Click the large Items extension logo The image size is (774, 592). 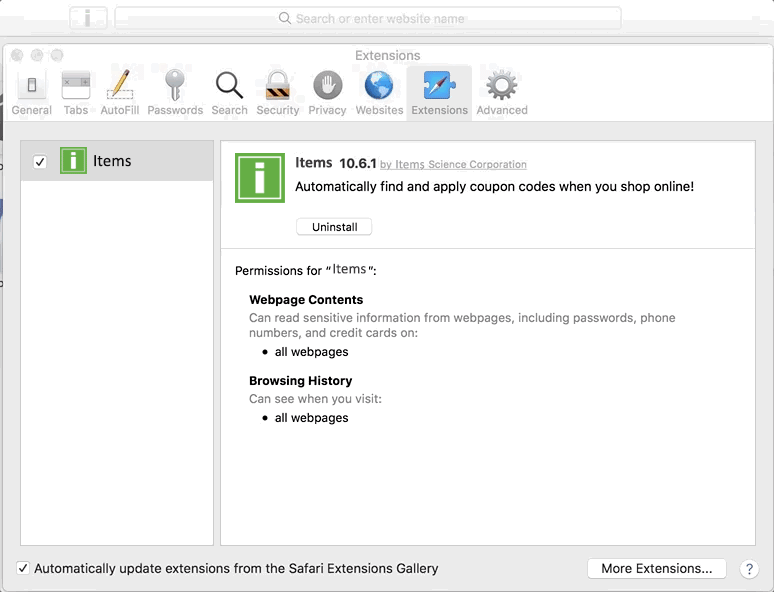pyautogui.click(x=260, y=178)
